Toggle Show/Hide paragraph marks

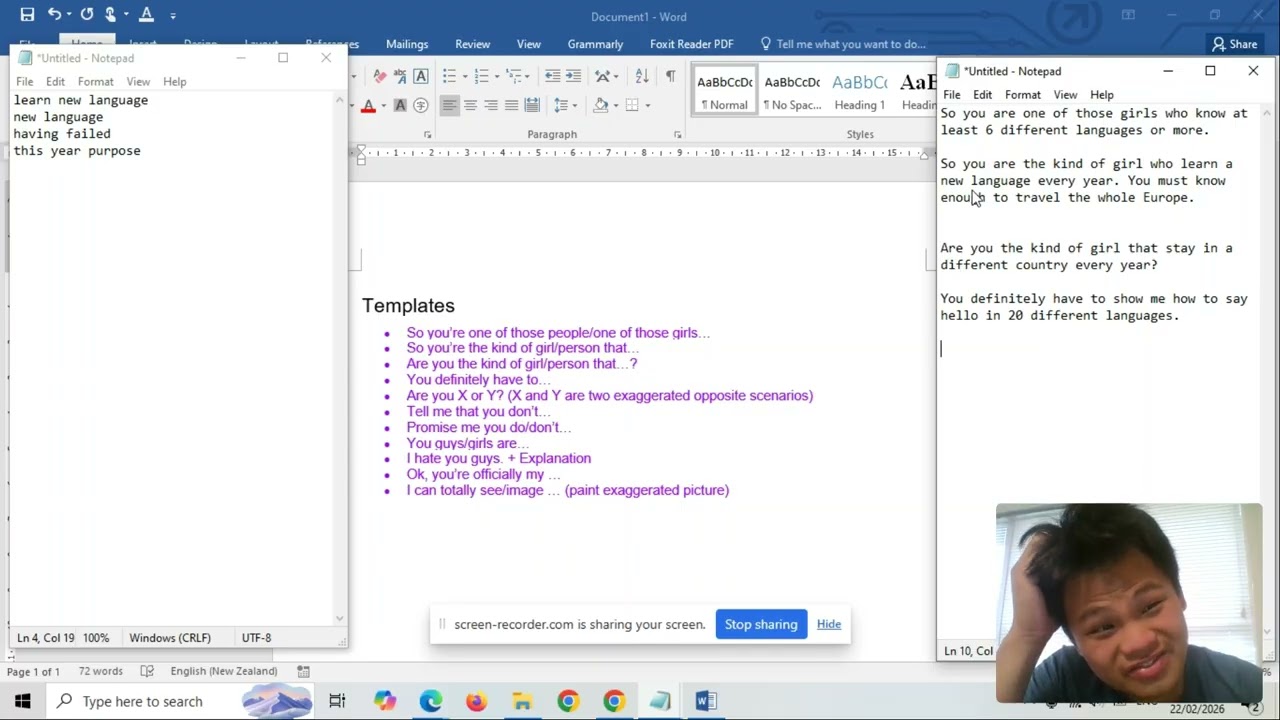pos(670,76)
